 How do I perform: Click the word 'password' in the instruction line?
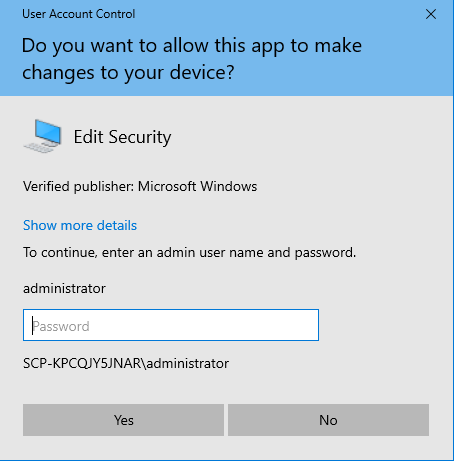pyautogui.click(x=325, y=253)
